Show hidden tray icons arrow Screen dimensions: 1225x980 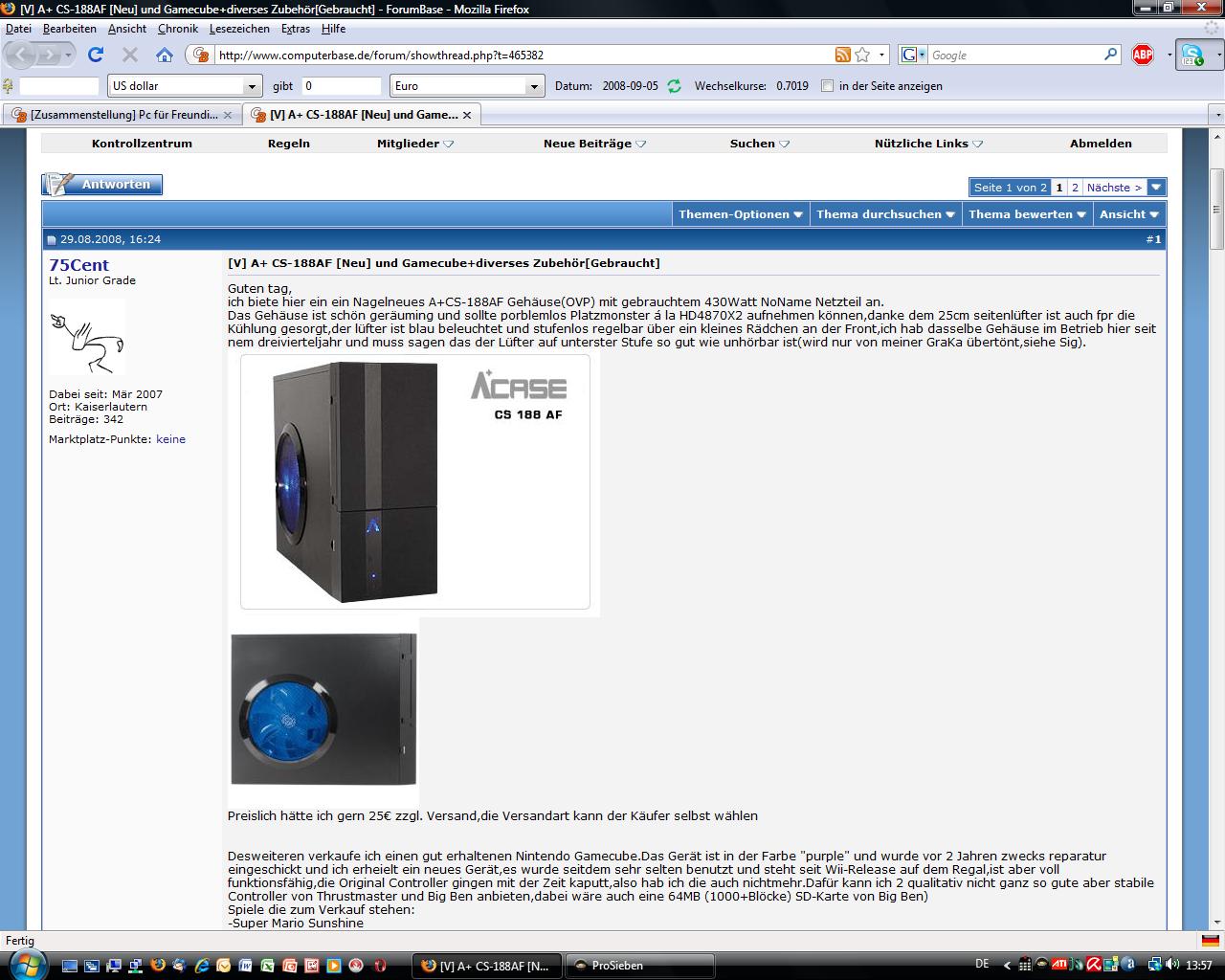(x=1008, y=965)
